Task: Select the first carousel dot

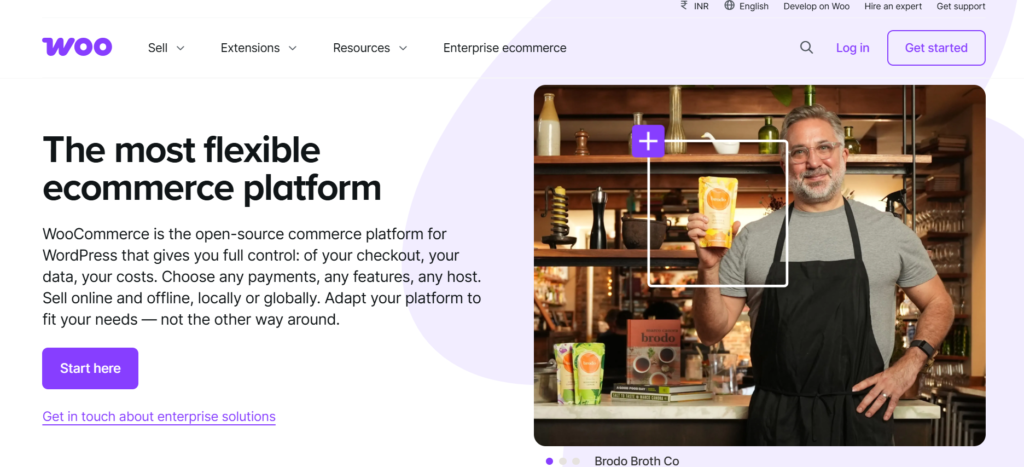Action: click(549, 461)
